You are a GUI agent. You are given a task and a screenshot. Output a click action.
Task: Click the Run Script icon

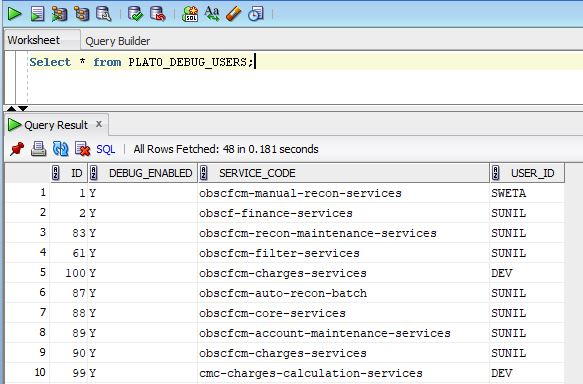pos(37,14)
